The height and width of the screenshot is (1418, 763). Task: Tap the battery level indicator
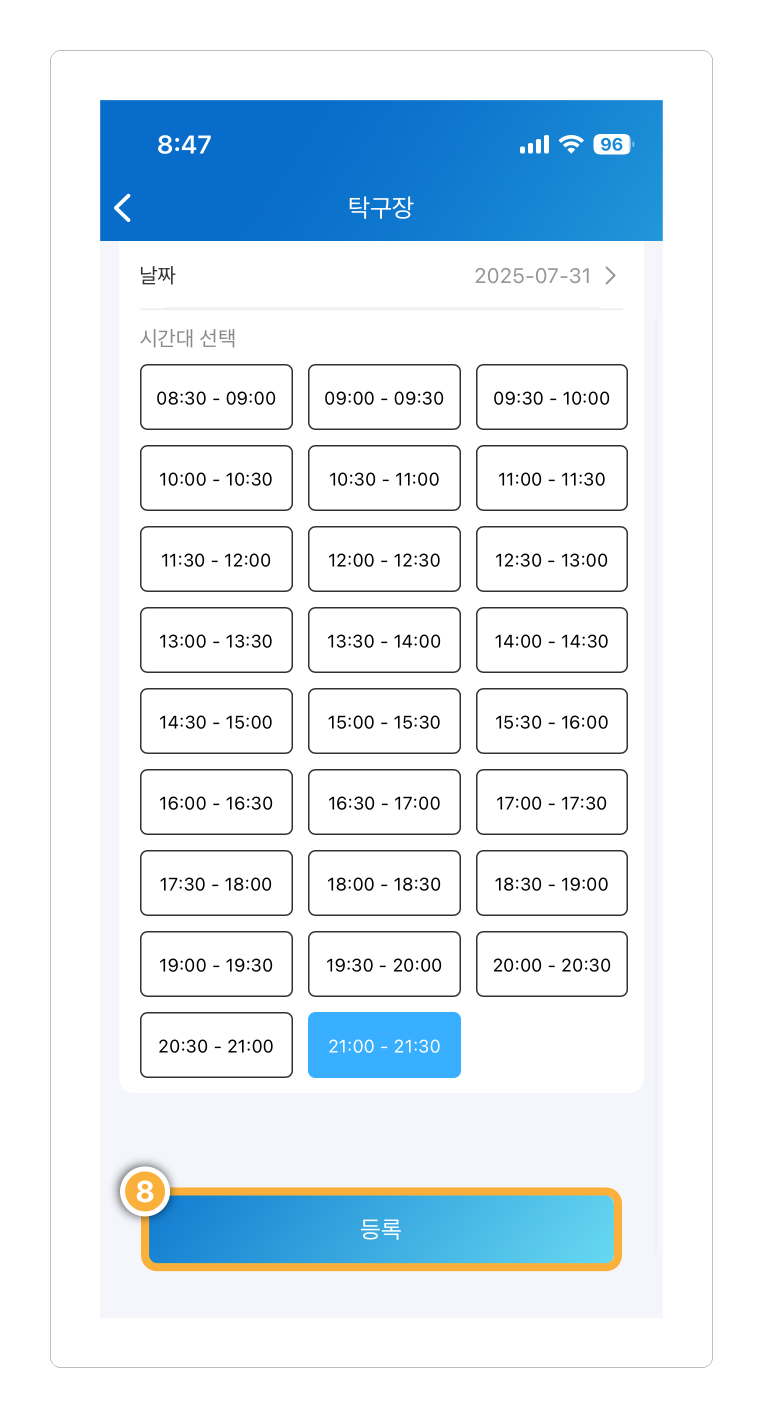pyautogui.click(x=612, y=144)
